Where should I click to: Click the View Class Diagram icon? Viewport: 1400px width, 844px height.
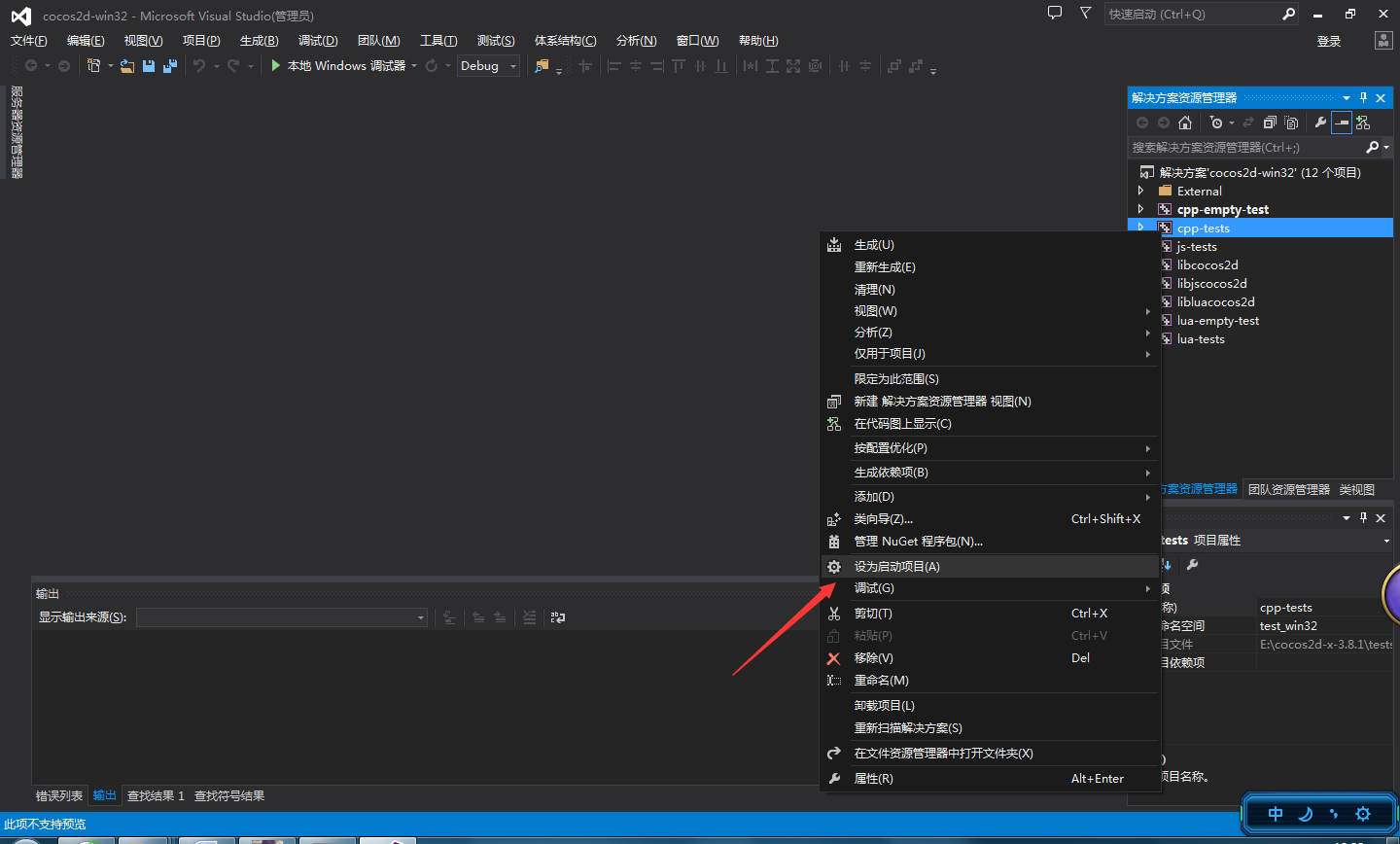click(x=1363, y=123)
